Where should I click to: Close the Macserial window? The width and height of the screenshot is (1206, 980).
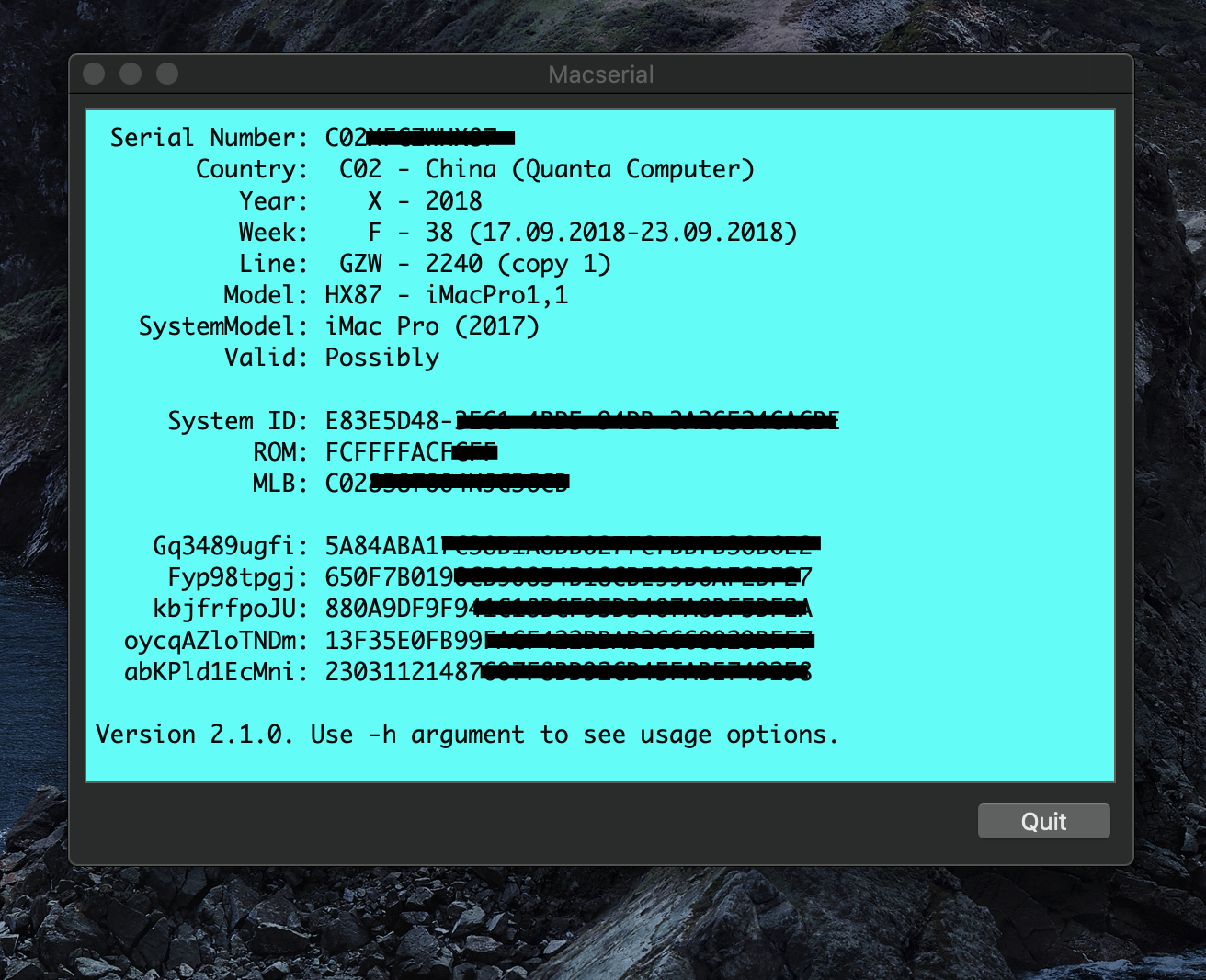pos(94,74)
